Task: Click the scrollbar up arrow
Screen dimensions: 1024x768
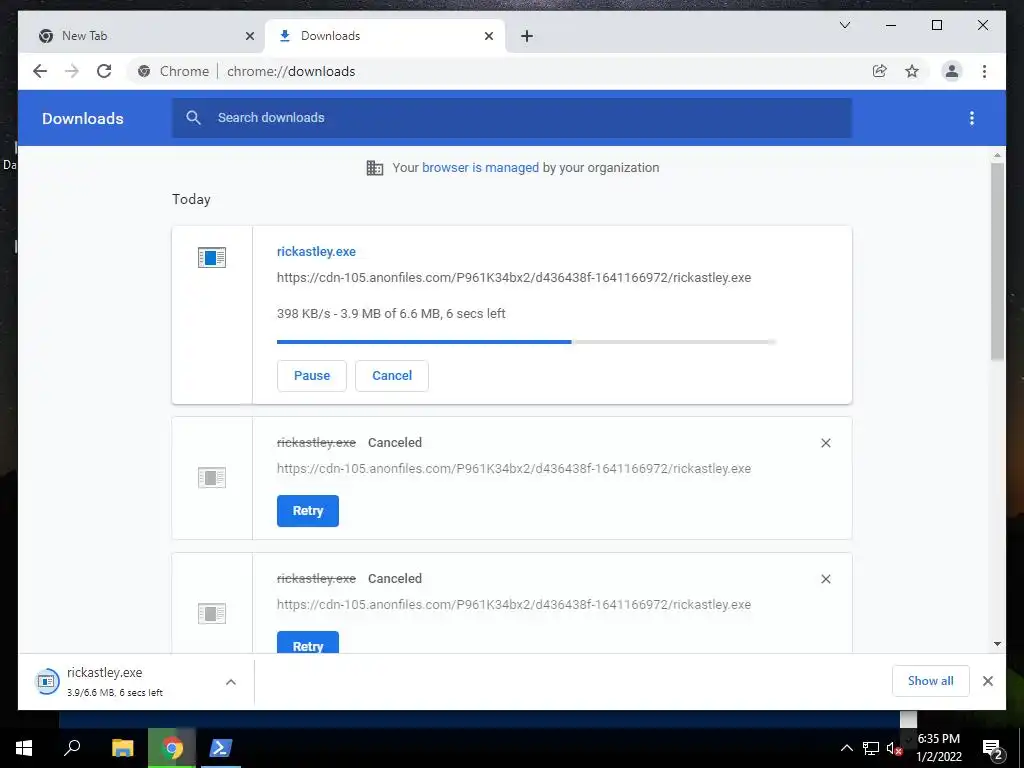Action: tap(997, 155)
